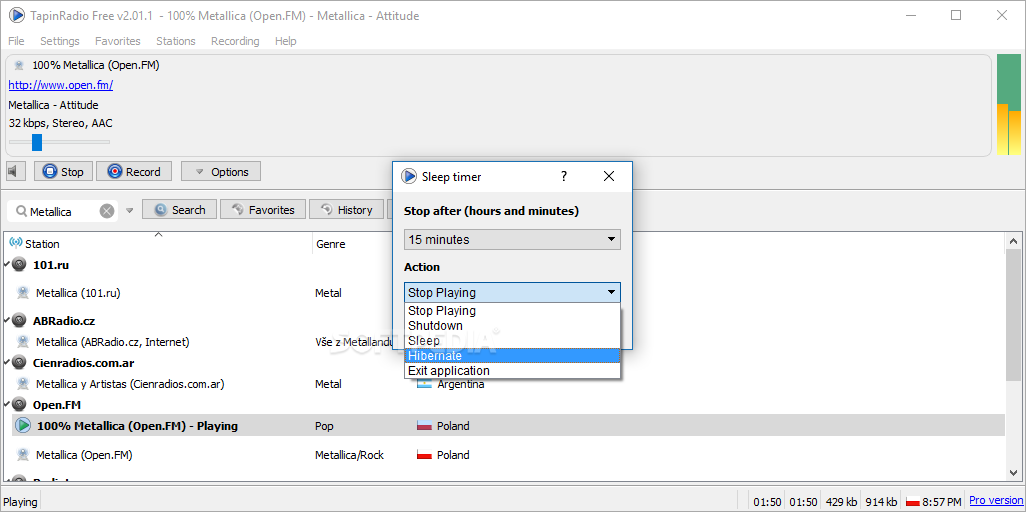Click antenna icon of Metallica (ABRadio.cz, Internet)
This screenshot has height=512, width=1026.
[x=23, y=342]
